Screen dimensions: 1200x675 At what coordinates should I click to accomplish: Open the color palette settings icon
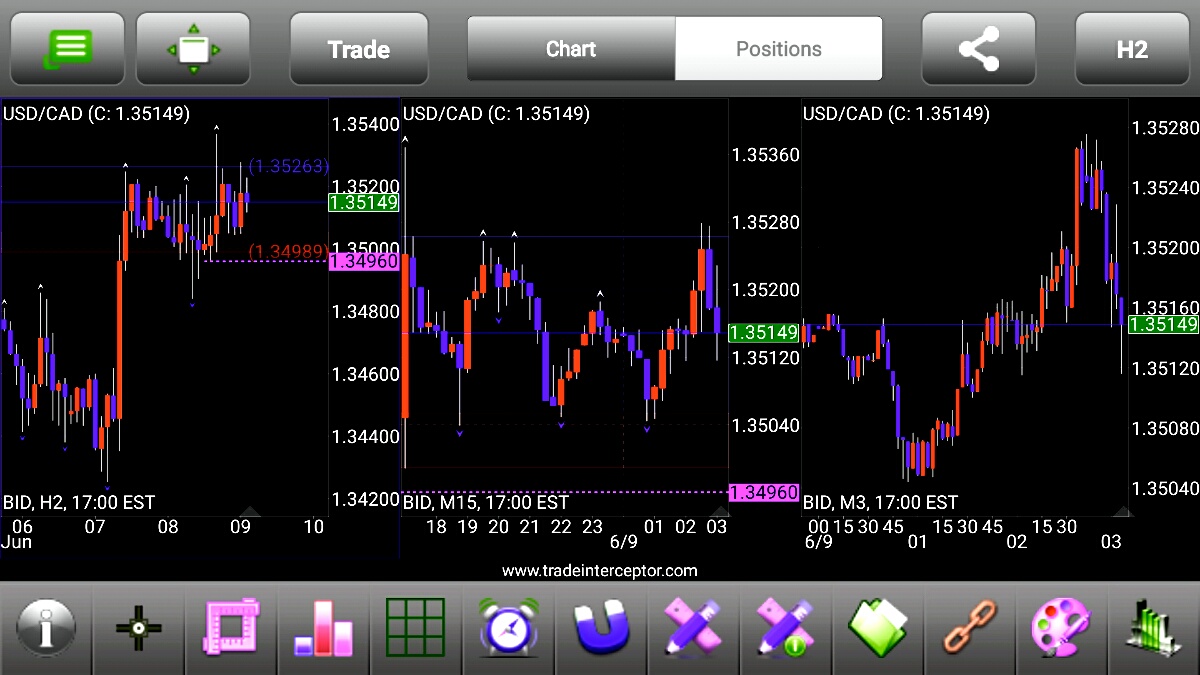pyautogui.click(x=1062, y=628)
